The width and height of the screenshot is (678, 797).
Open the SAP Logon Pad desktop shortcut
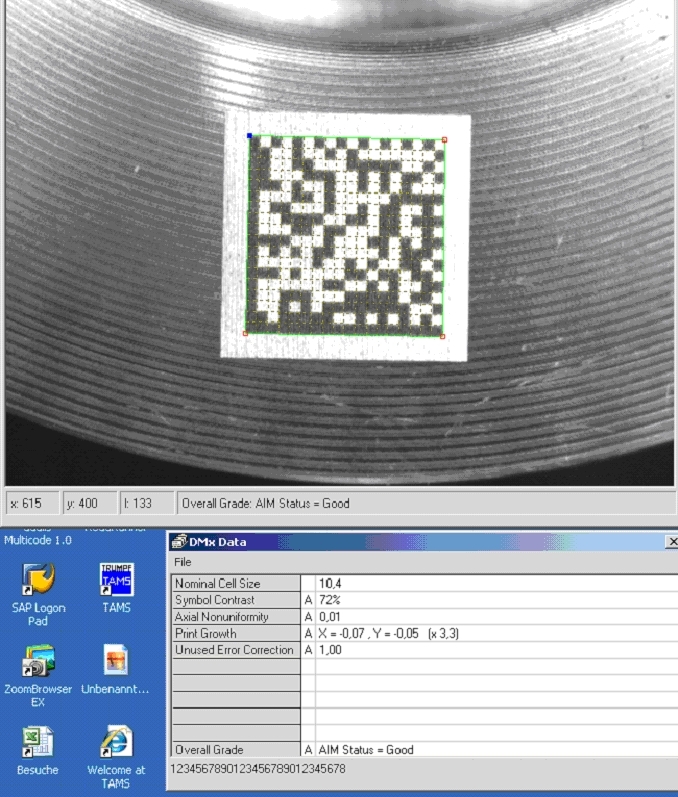38,594
